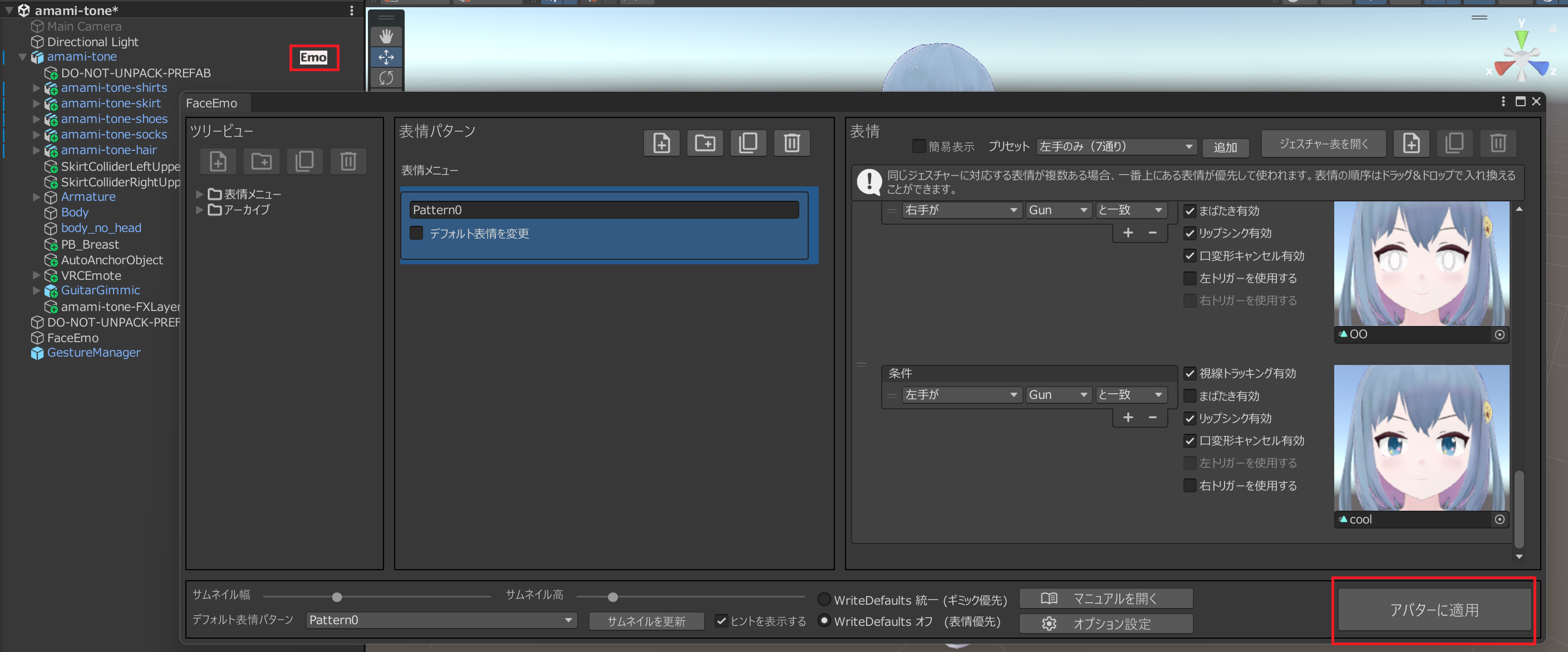Open と一致 dropdown in 右手が row
Viewport: 1568px width, 652px height.
click(x=1130, y=210)
